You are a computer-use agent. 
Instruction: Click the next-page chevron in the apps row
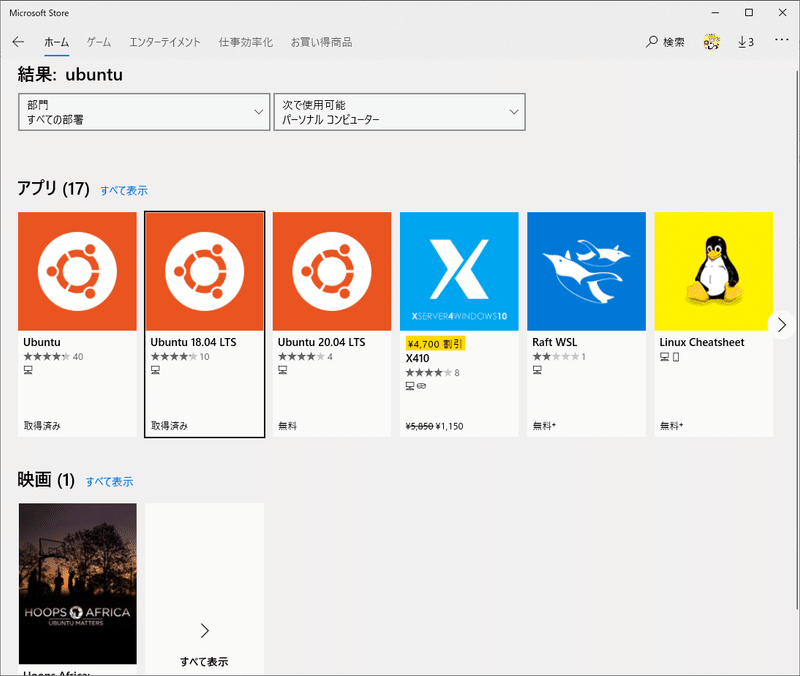point(781,324)
